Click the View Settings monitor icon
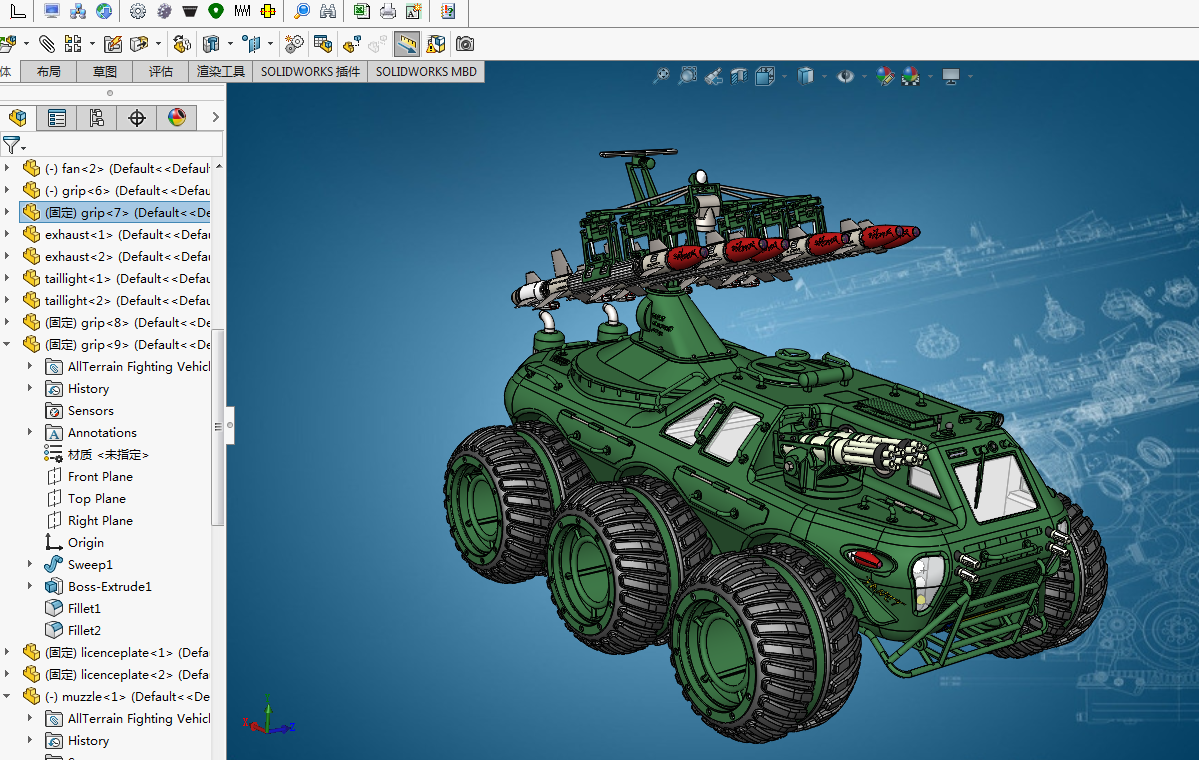Screen dimensions: 1199x760 [950, 76]
